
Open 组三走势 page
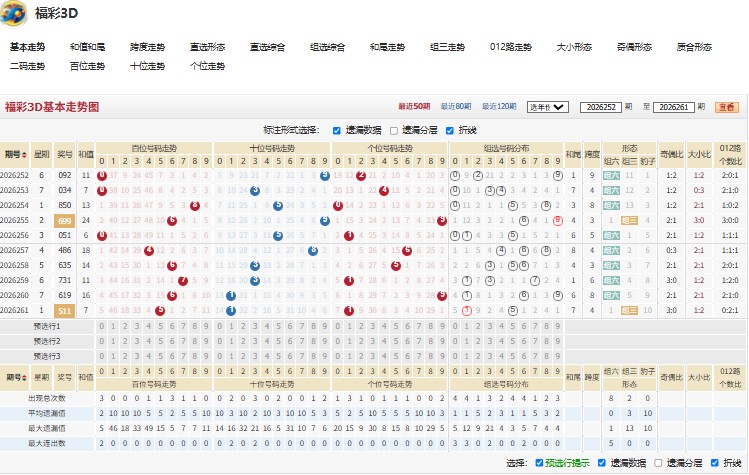(x=448, y=47)
